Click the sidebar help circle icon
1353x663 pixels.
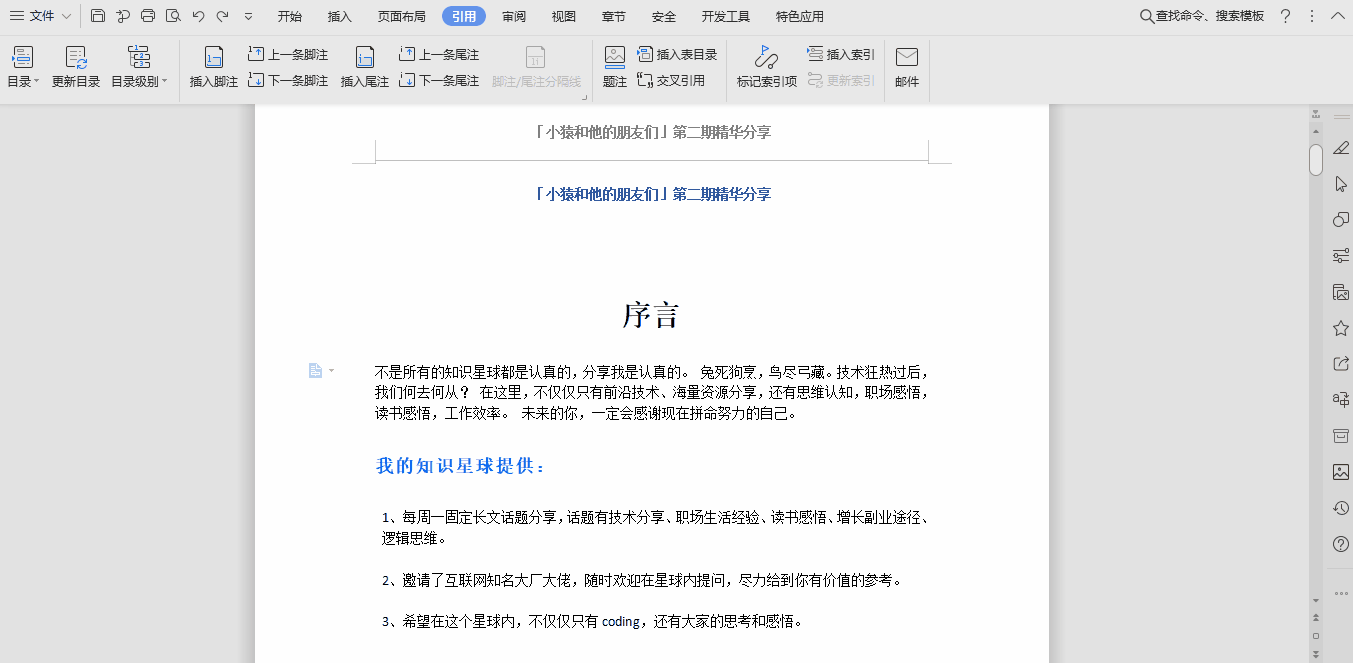tap(1341, 544)
